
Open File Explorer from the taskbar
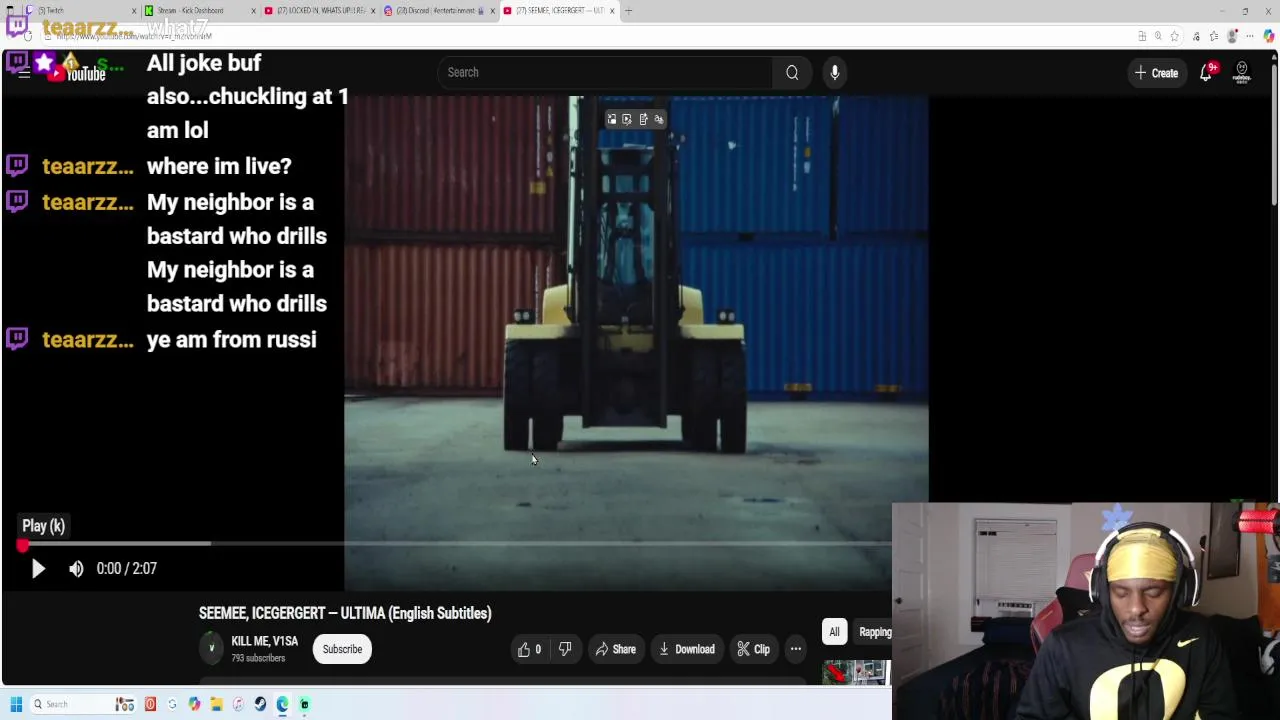pyautogui.click(x=216, y=704)
